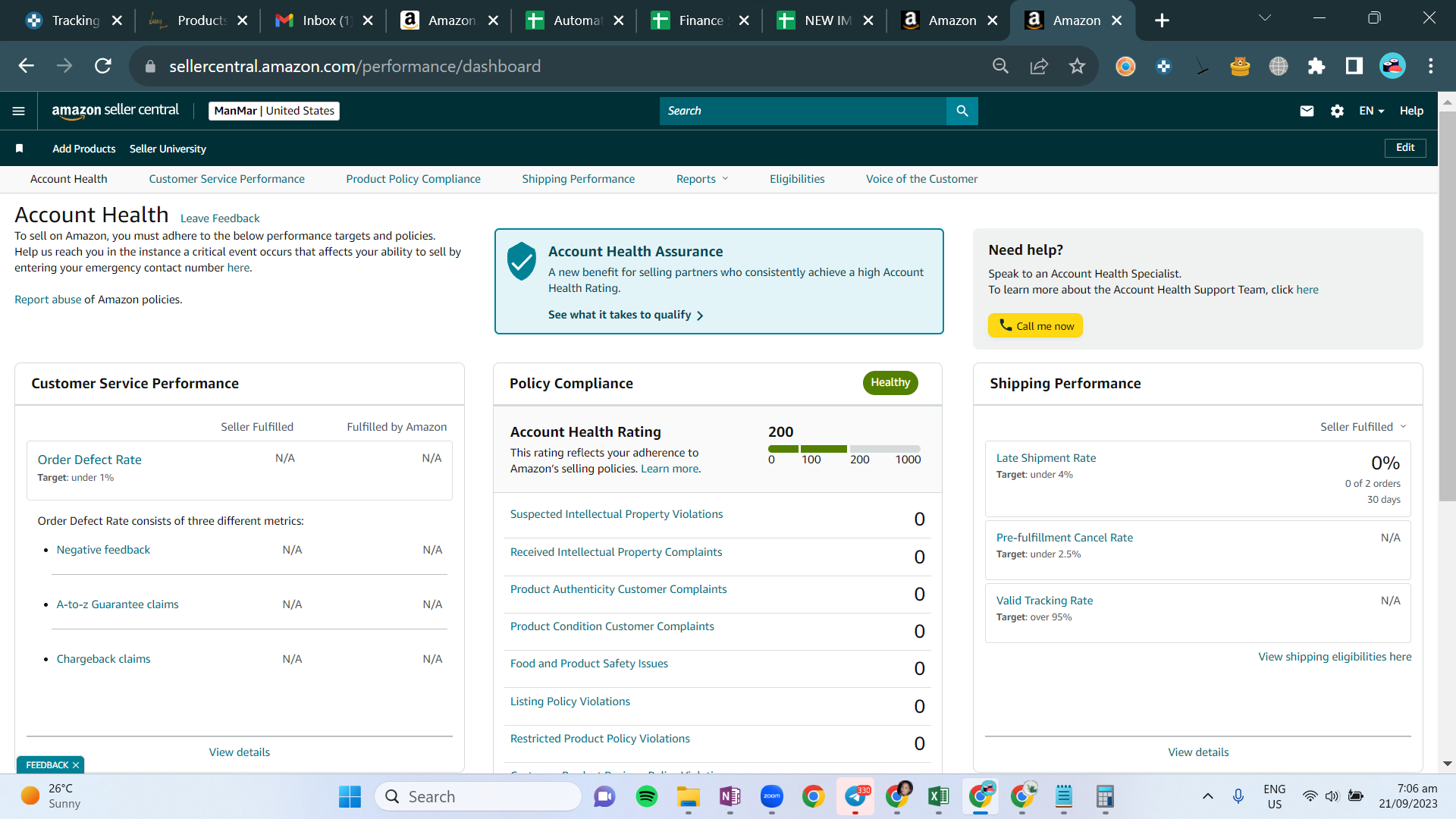This screenshot has height=819, width=1456.
Task: Open the Chrome three-dot menu
Action: click(1431, 66)
